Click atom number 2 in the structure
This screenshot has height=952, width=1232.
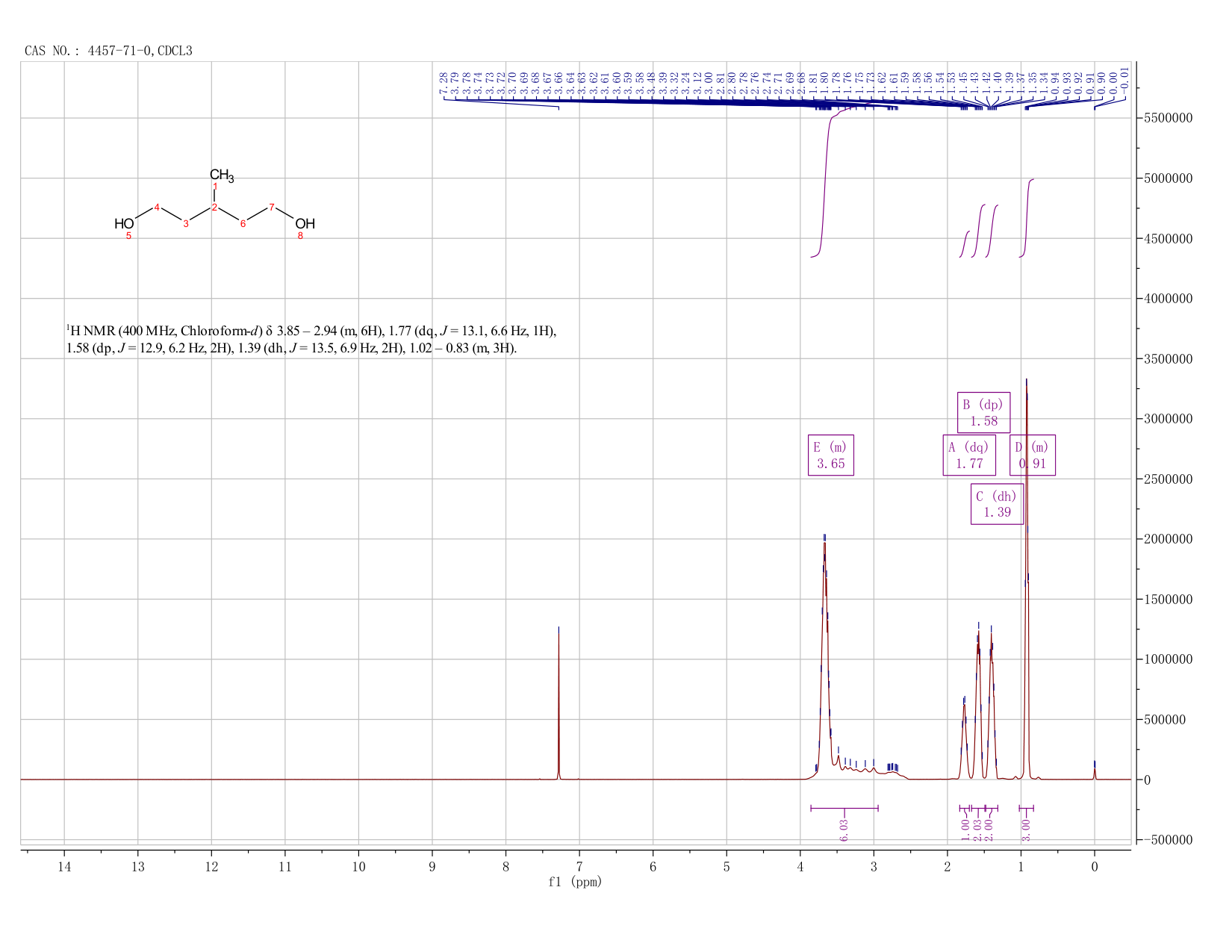[x=214, y=207]
